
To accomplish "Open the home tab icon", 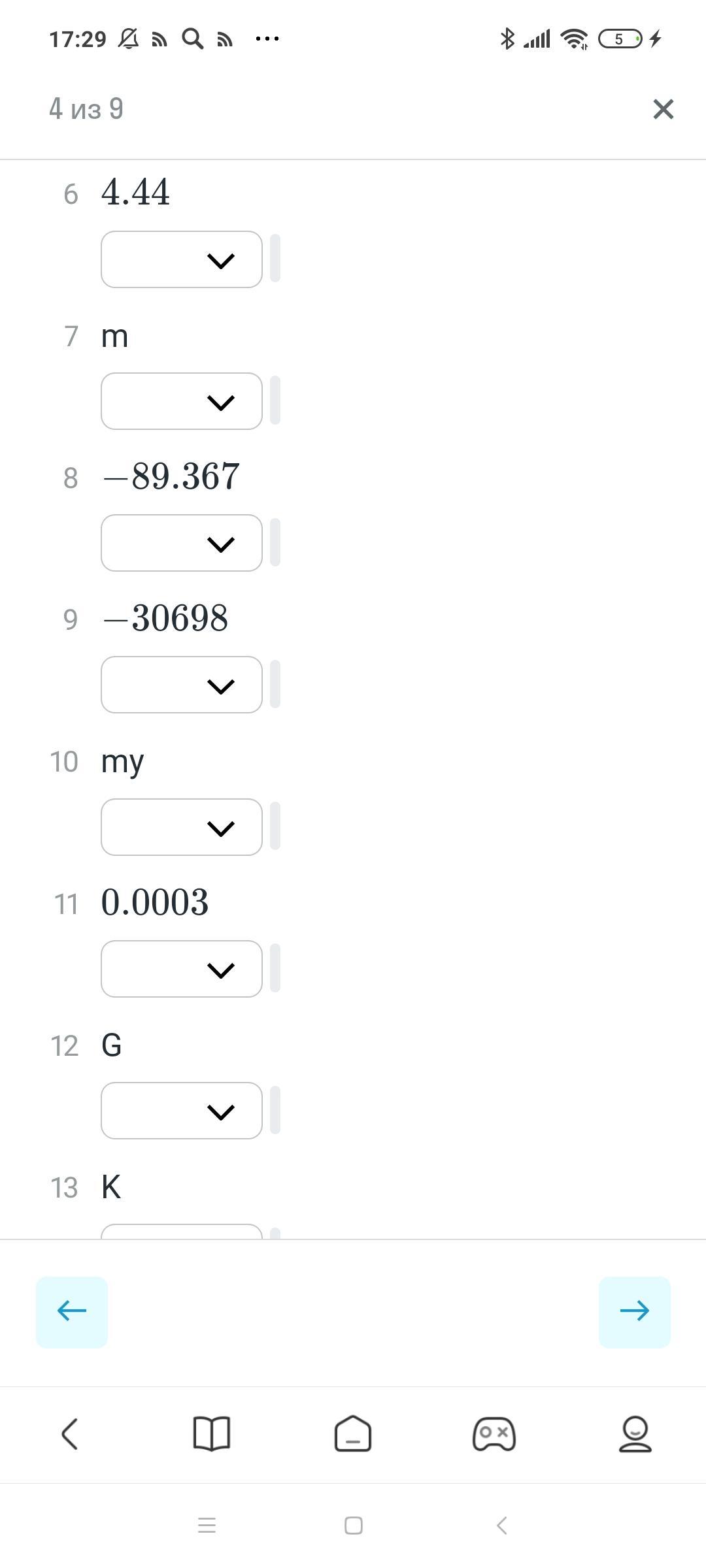I will pos(353,1434).
